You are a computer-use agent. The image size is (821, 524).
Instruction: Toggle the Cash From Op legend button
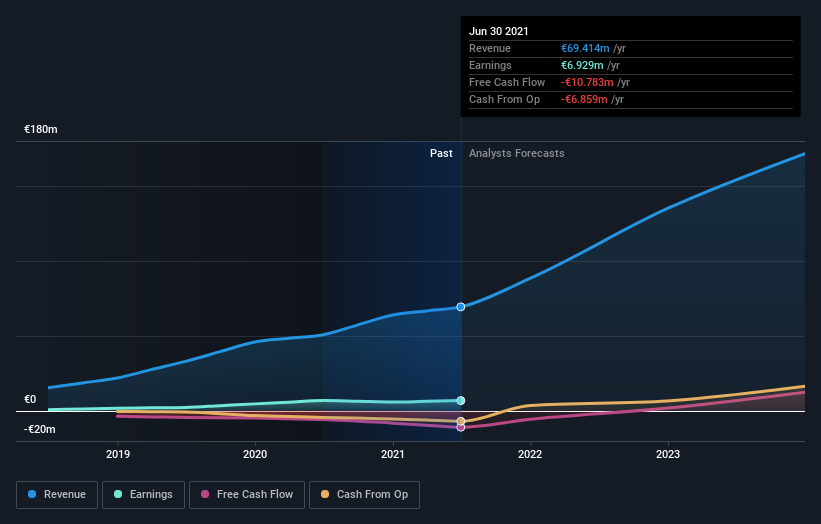[x=364, y=495]
